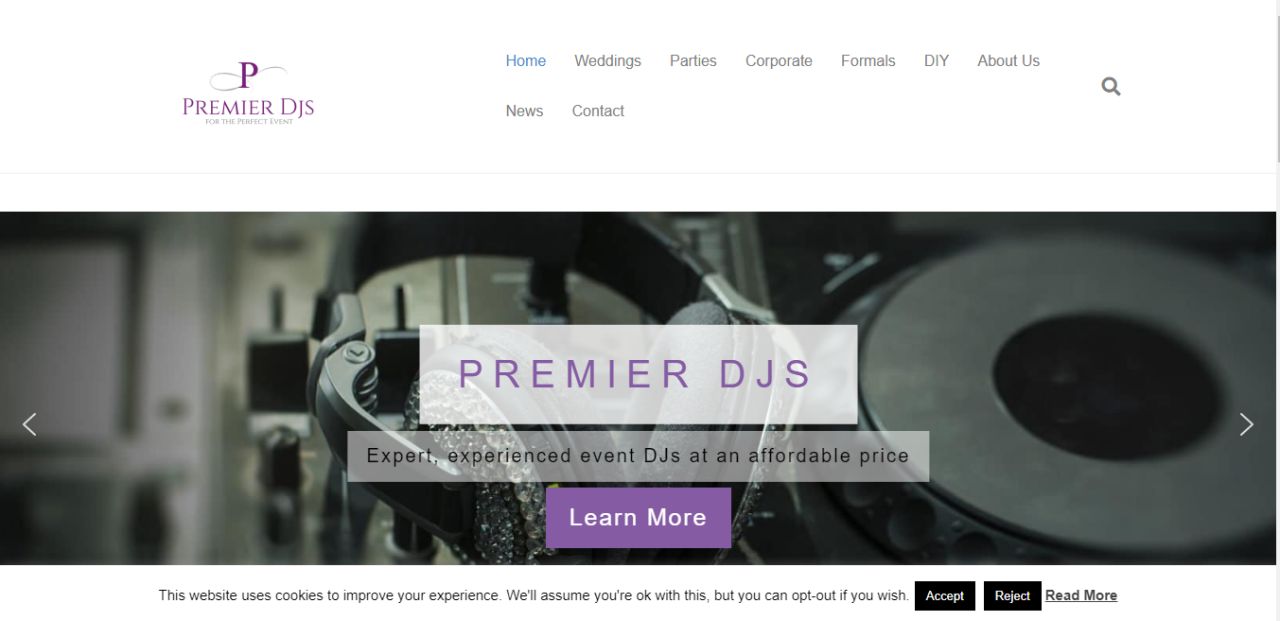1280x621 pixels.
Task: Open the News page
Action: click(x=524, y=111)
